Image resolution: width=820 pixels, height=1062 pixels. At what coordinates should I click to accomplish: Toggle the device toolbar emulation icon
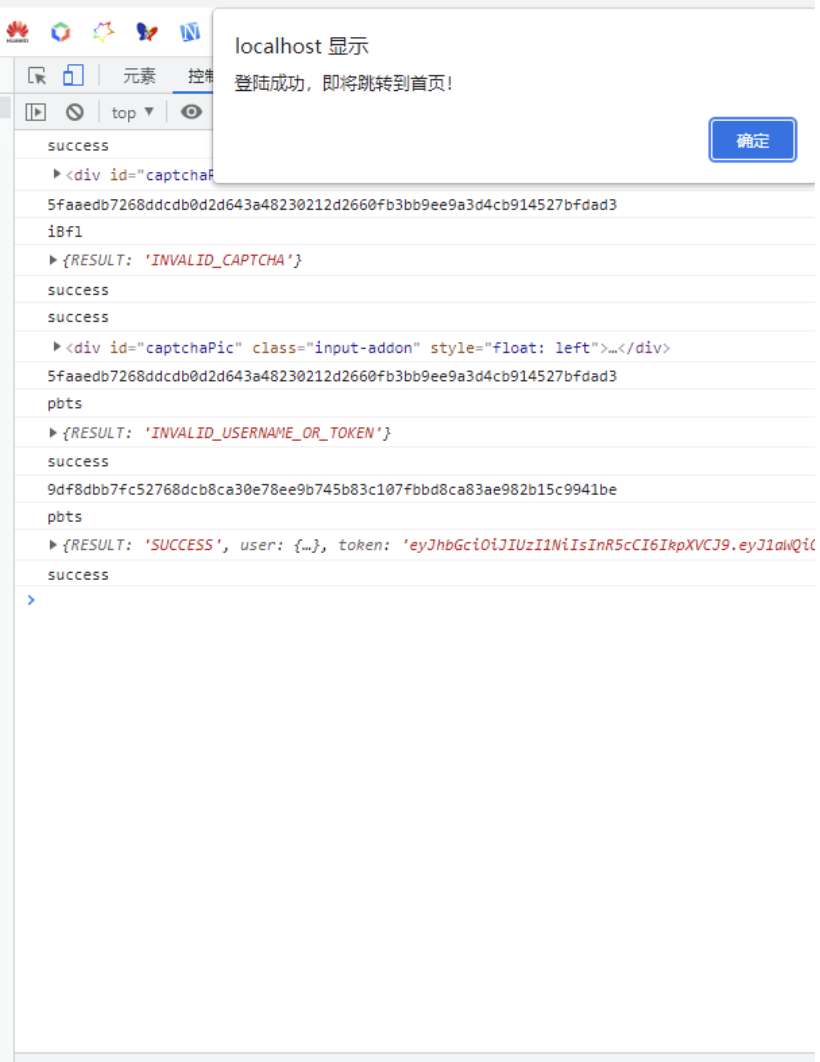pyautogui.click(x=73, y=75)
